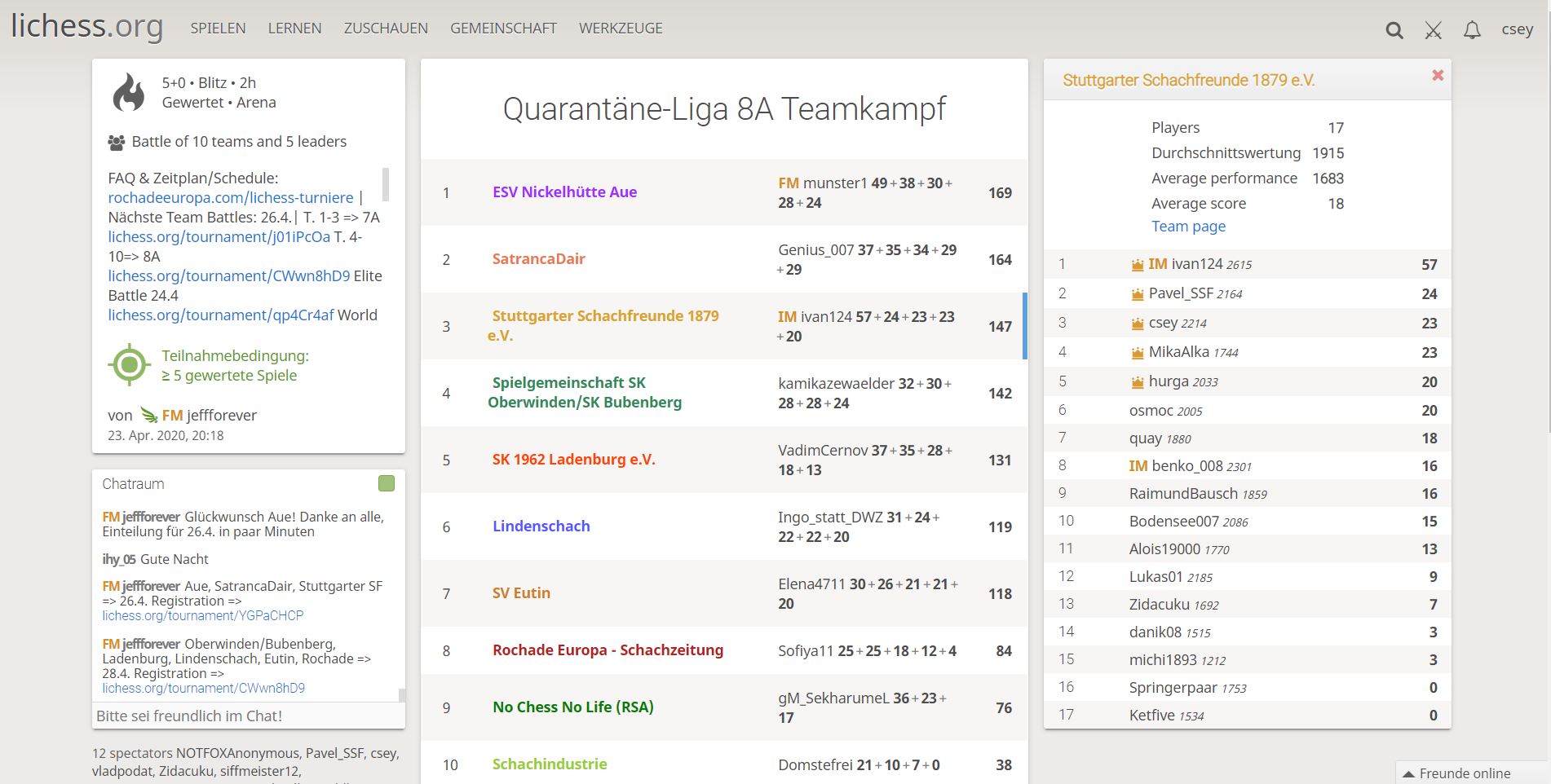The height and width of the screenshot is (784, 1551).
Task: Select team SatrancaDair
Action: click(x=539, y=259)
